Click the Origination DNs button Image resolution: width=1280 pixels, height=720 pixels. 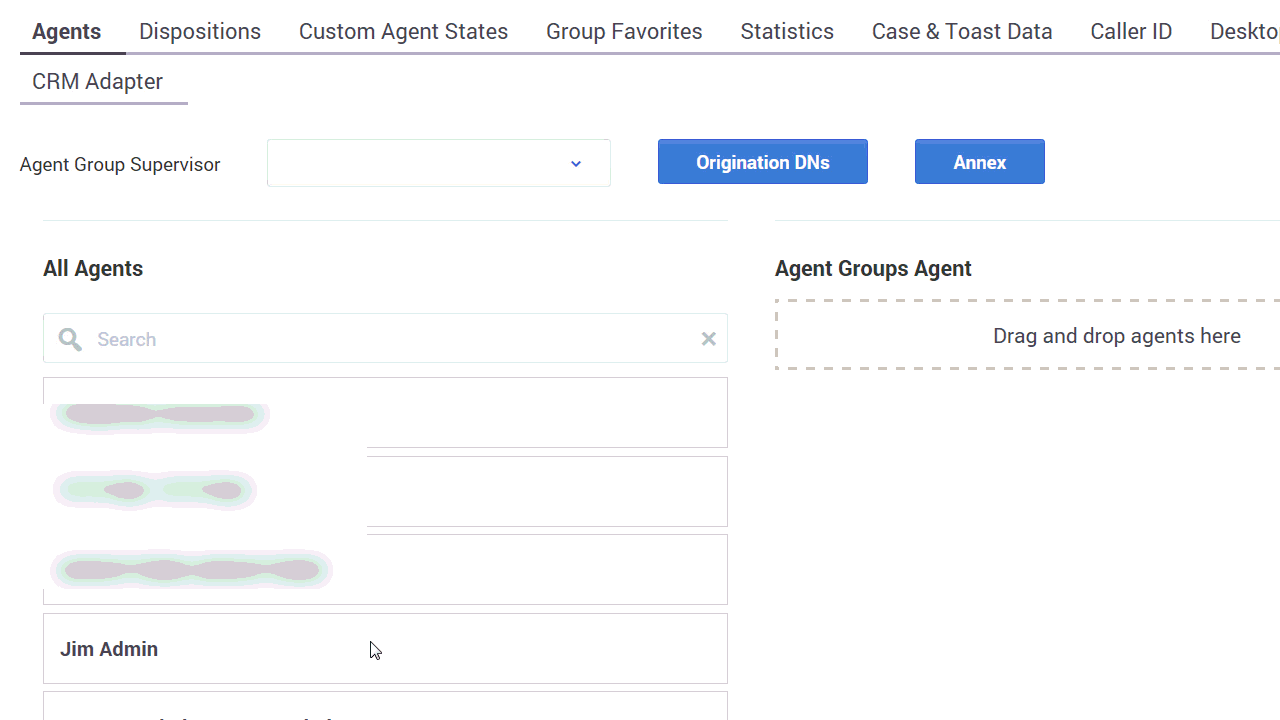click(762, 162)
